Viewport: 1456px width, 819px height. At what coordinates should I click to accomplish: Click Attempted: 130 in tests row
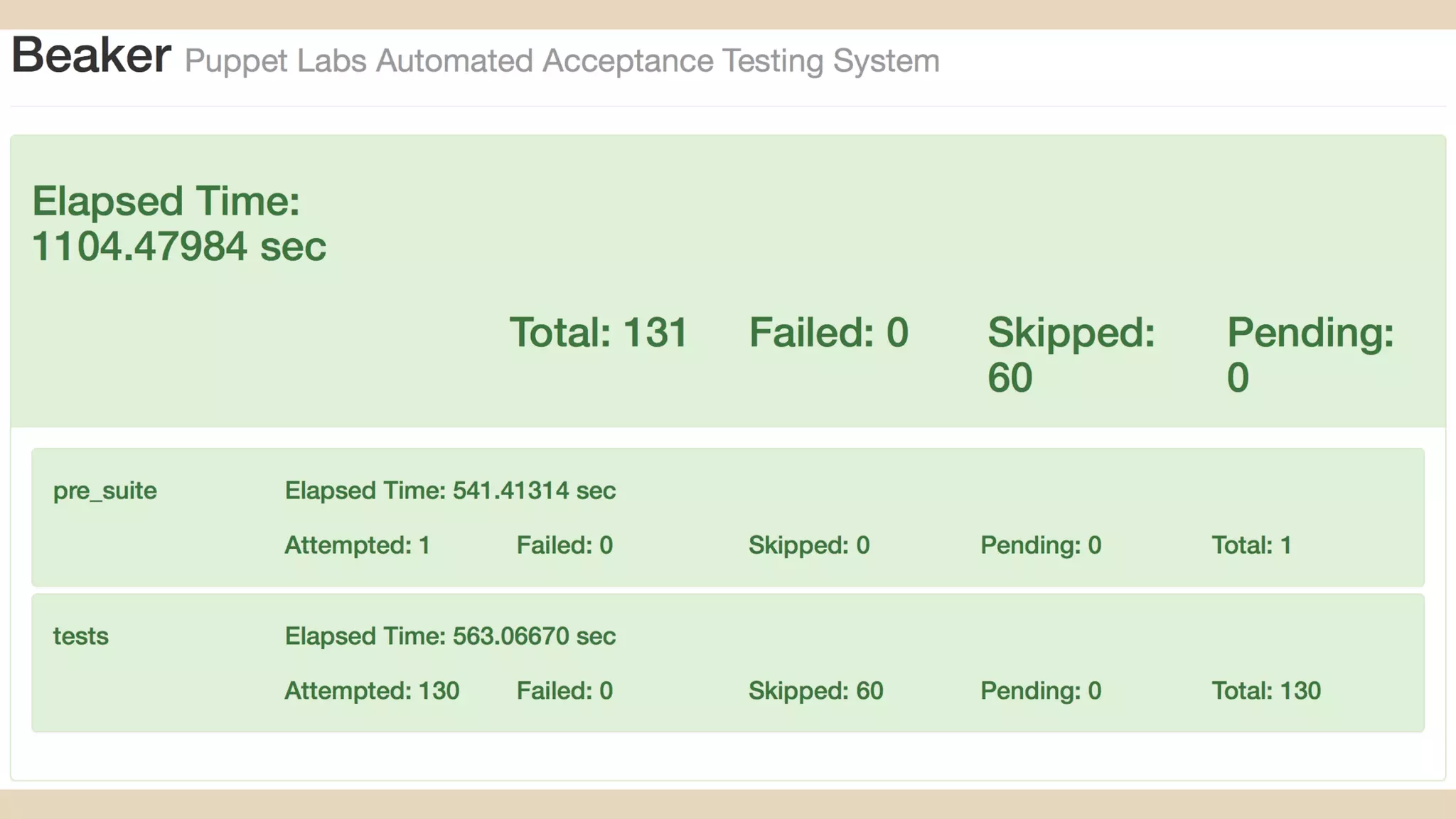click(x=372, y=691)
